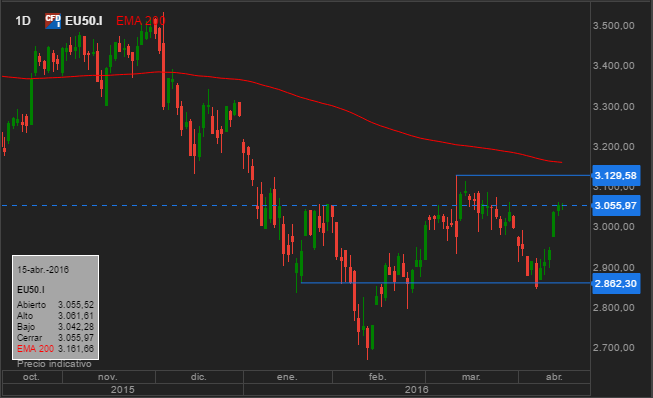The height and width of the screenshot is (398, 653).
Task: Click the Precio indicativo note below info box
Action: [x=54, y=364]
